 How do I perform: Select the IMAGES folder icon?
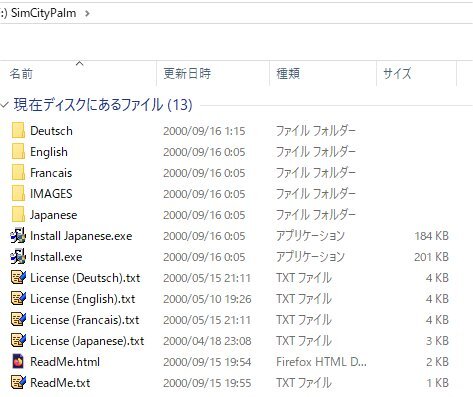[x=18, y=194]
